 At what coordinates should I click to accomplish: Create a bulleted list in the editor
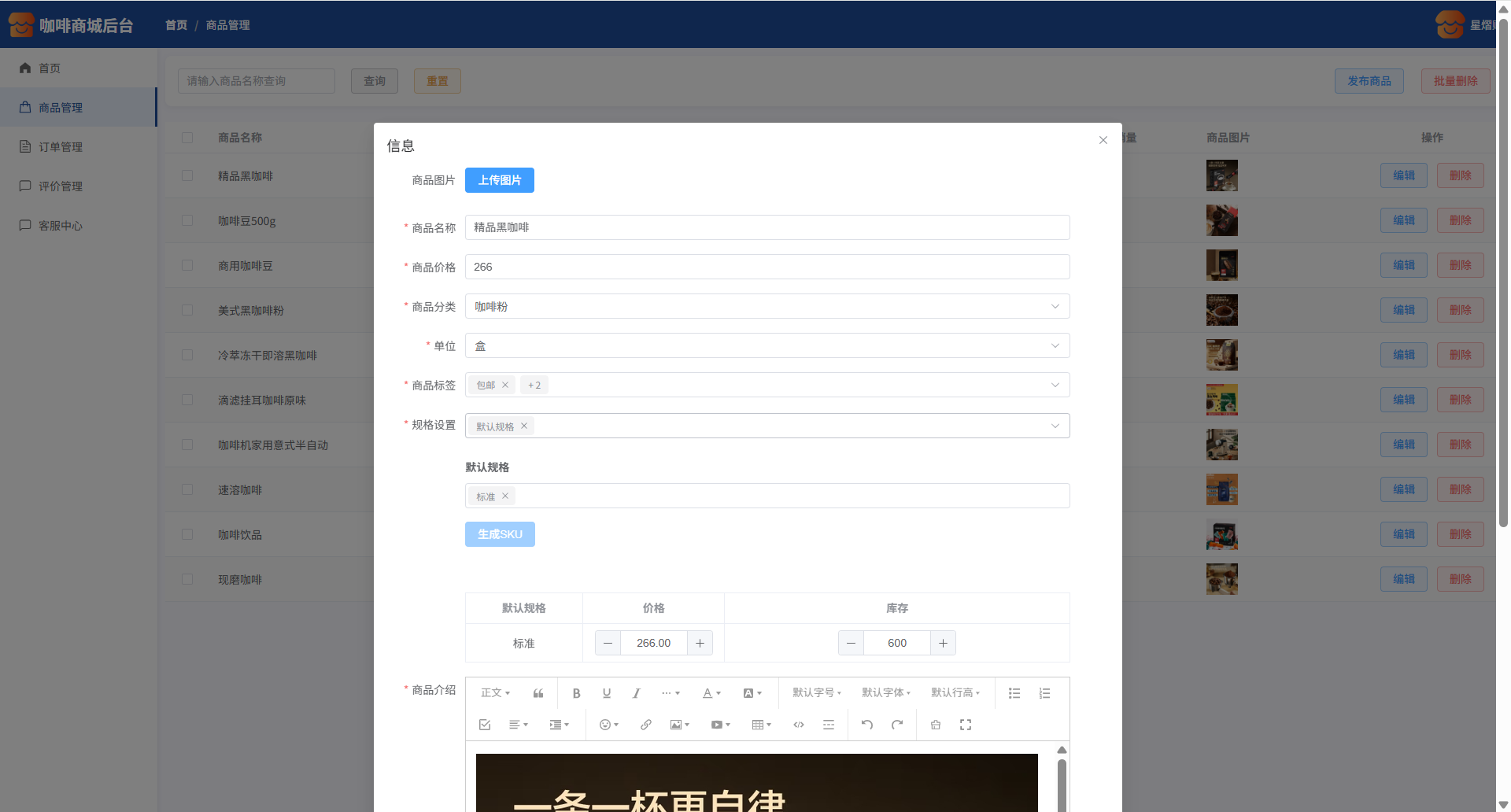click(x=1014, y=693)
